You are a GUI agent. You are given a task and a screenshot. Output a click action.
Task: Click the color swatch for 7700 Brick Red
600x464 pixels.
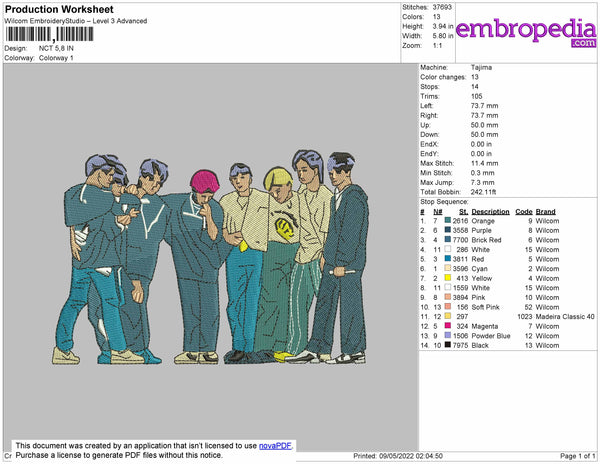point(448,240)
